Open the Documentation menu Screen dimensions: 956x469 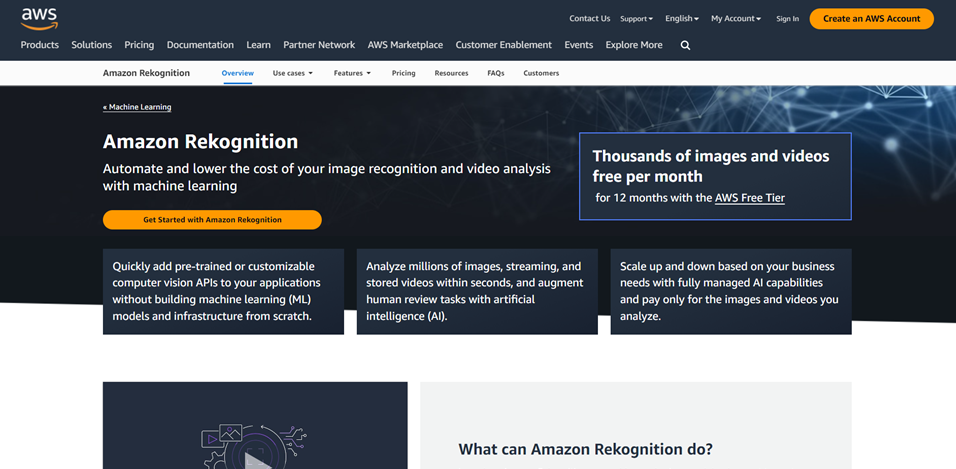[200, 45]
